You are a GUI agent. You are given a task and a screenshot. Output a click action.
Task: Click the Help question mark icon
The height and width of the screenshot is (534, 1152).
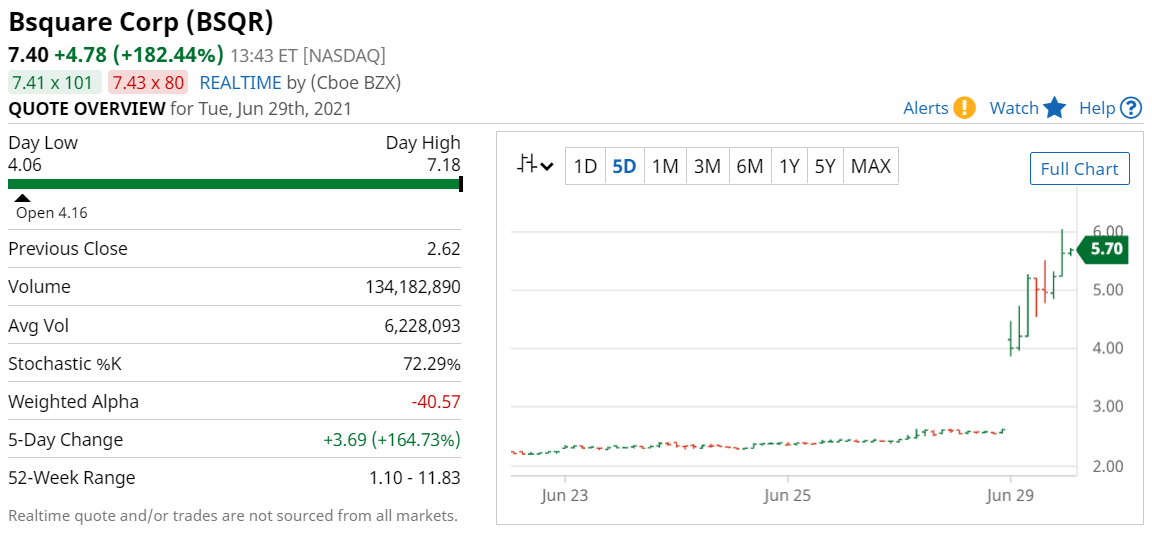(1131, 108)
